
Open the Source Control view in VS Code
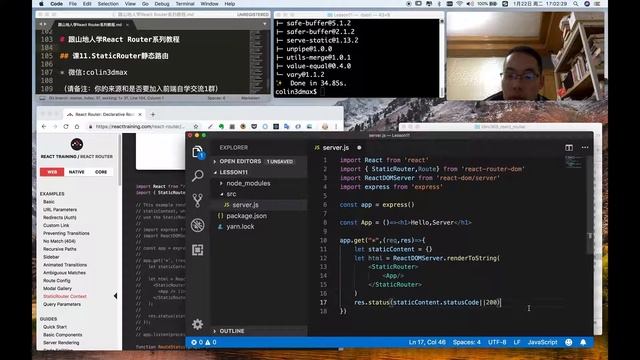point(198,200)
